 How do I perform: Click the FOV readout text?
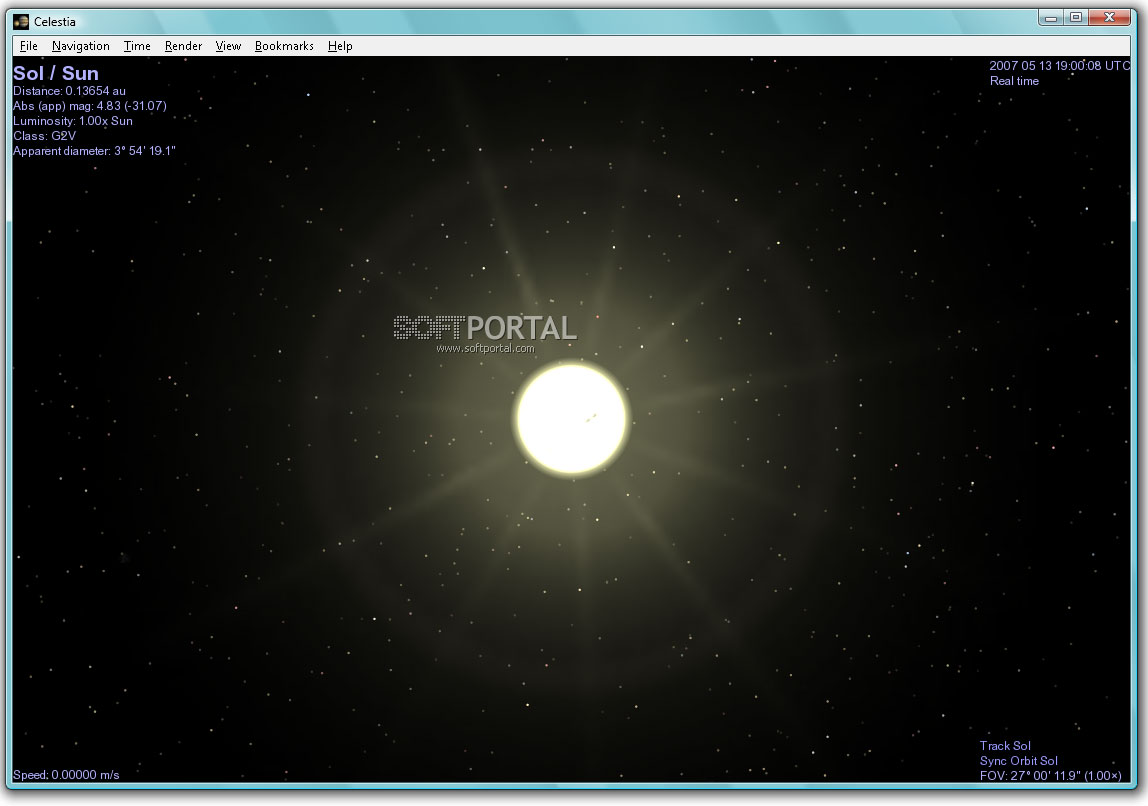coord(1051,775)
